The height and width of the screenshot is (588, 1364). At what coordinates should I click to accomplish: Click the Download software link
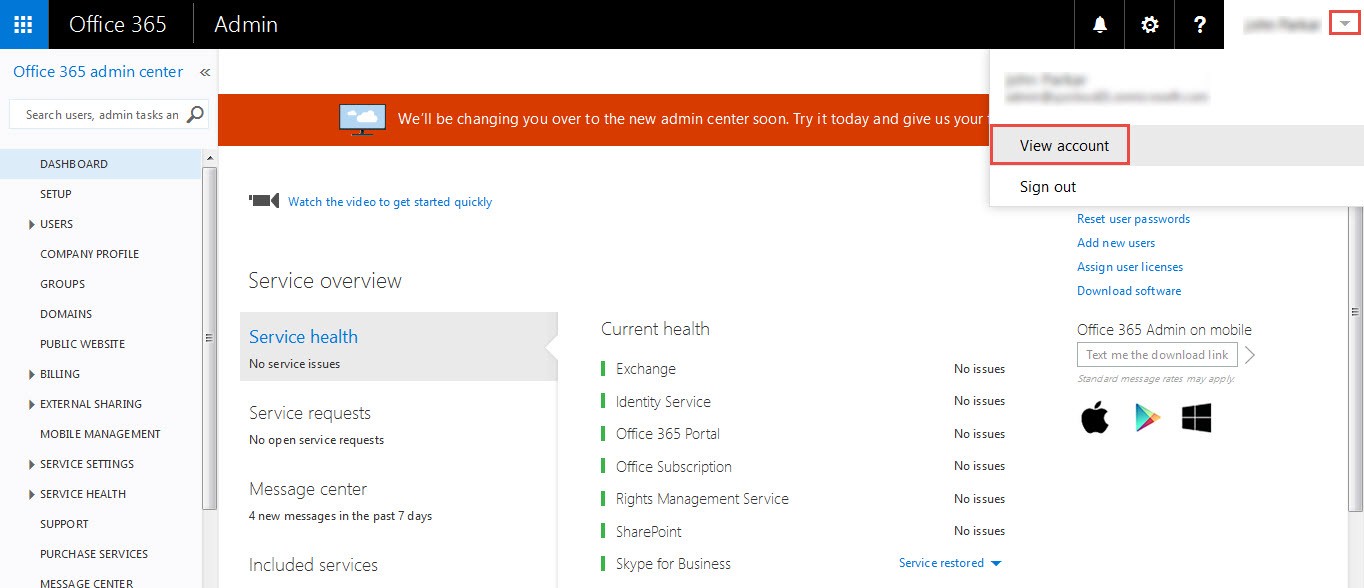[x=1129, y=291]
